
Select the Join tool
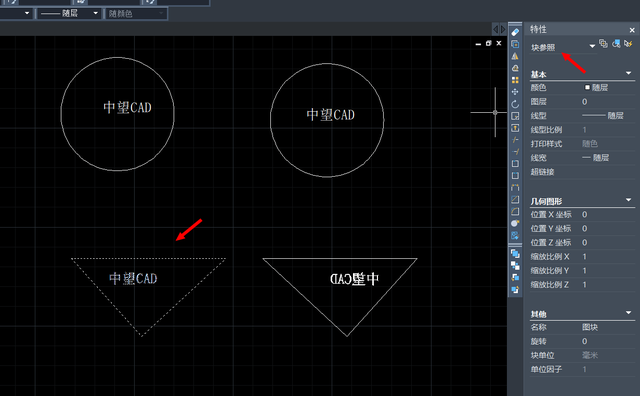click(x=515, y=187)
